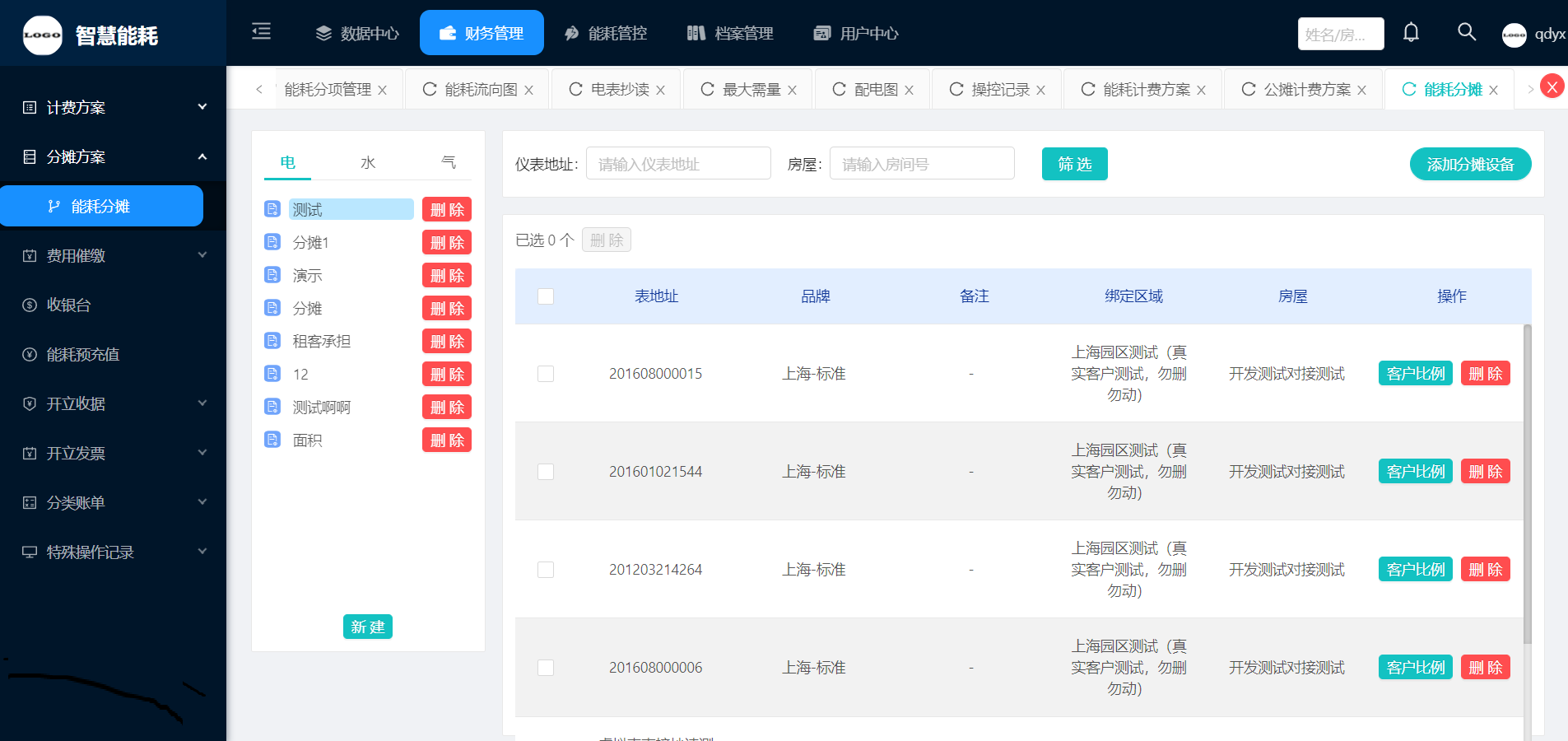Click document icon beside 租客承担
Screen dimensions: 1568x741
[272, 341]
